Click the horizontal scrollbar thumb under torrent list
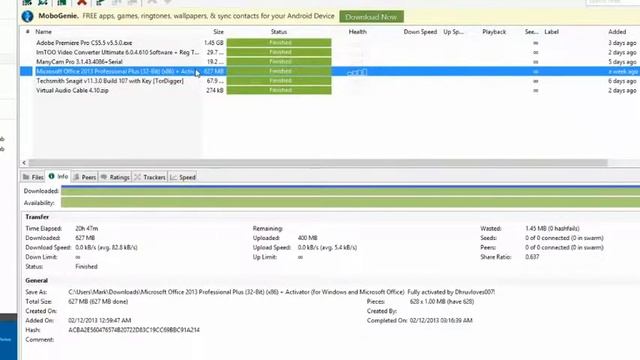 click(x=318, y=163)
